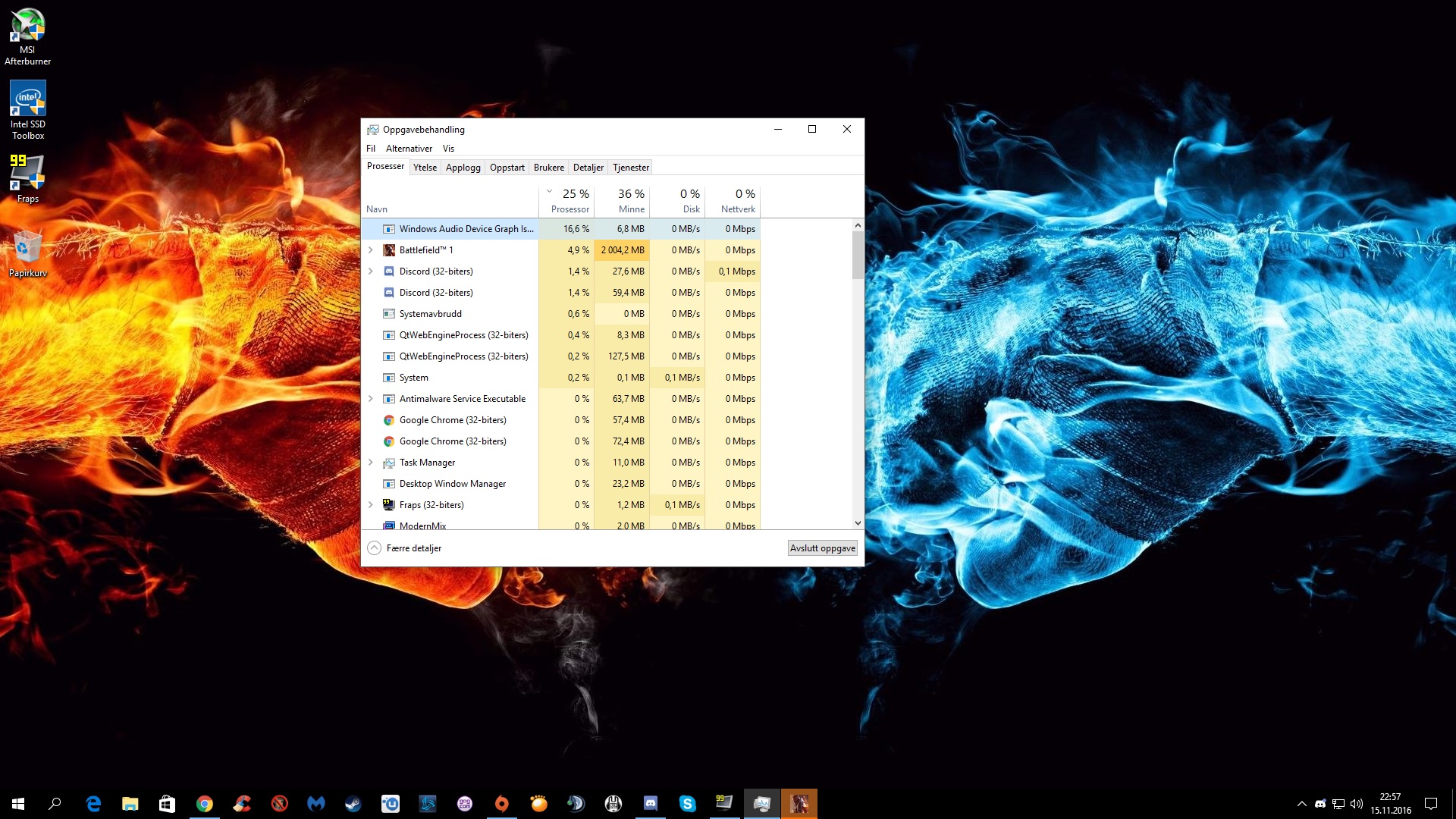
Task: Expand the Discord process using 27,6 MB
Action: [371, 271]
